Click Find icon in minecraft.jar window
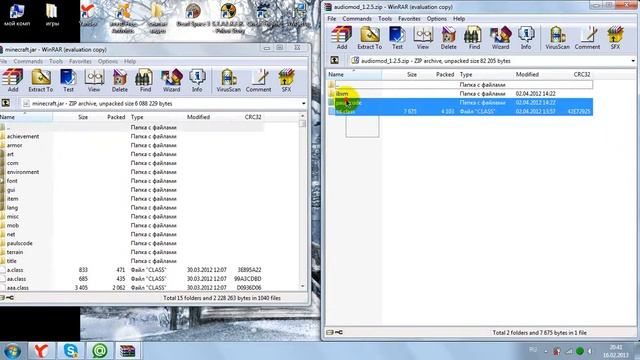The width and height of the screenshot is (640, 360). click(x=145, y=80)
